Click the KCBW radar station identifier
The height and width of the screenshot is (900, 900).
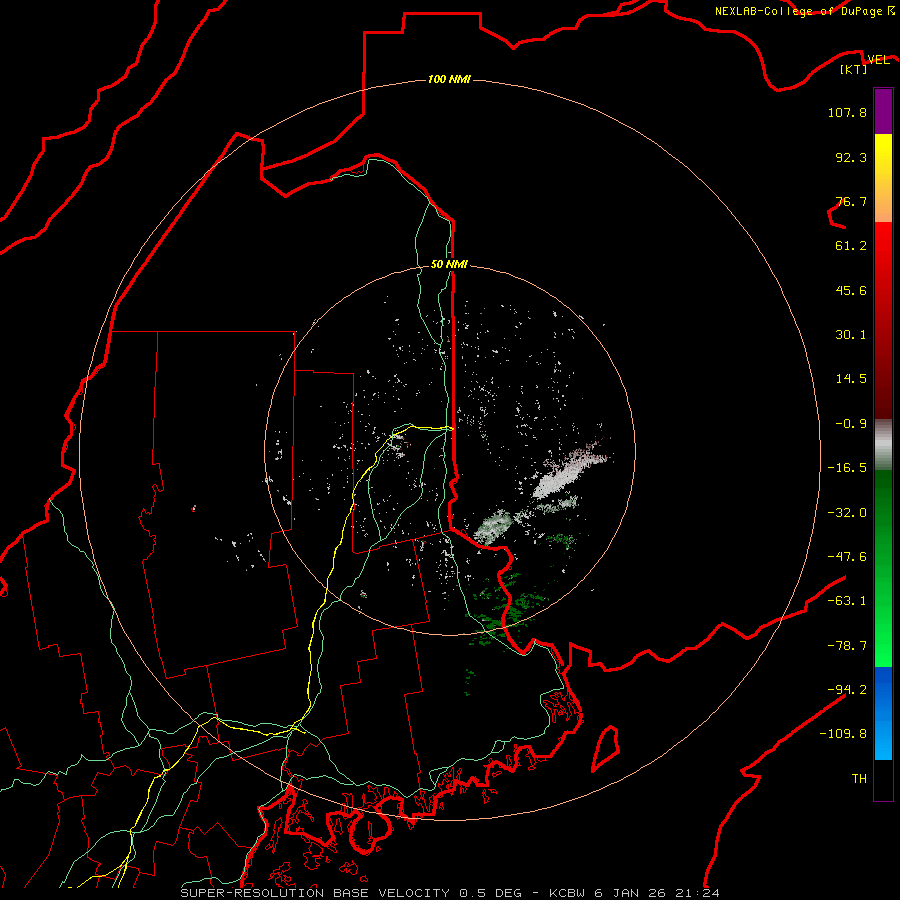click(x=569, y=893)
